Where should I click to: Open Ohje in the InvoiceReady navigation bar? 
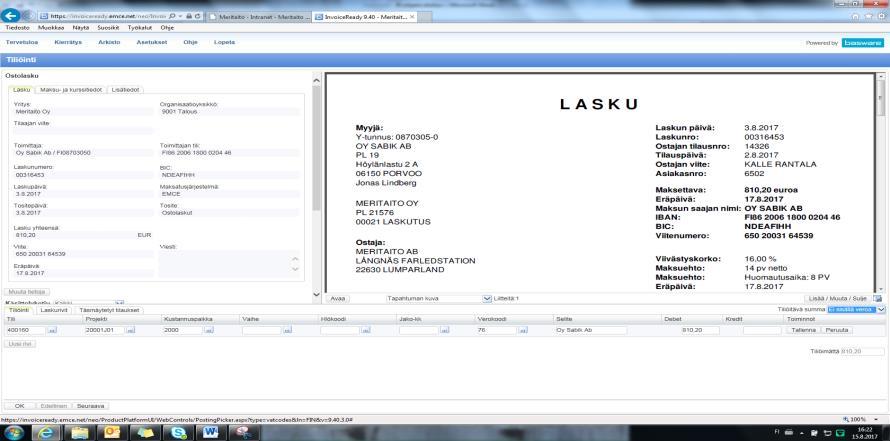[190, 43]
